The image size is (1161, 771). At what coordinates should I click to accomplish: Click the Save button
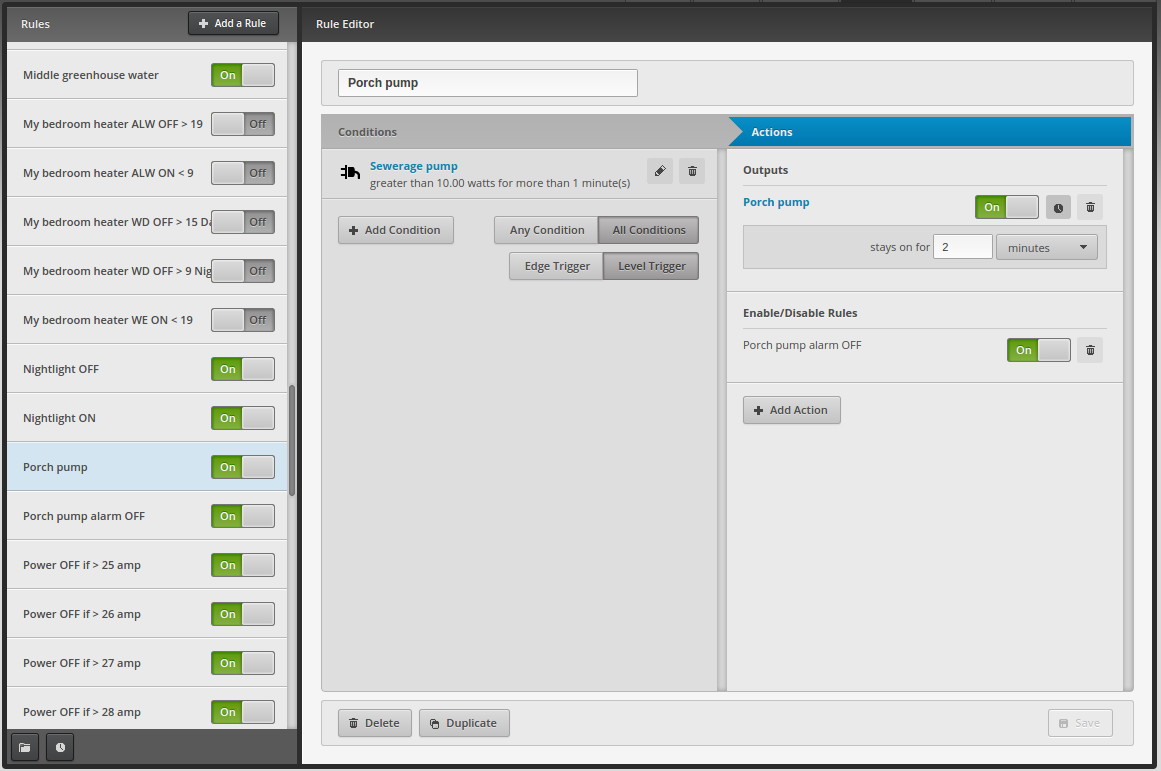click(1080, 723)
